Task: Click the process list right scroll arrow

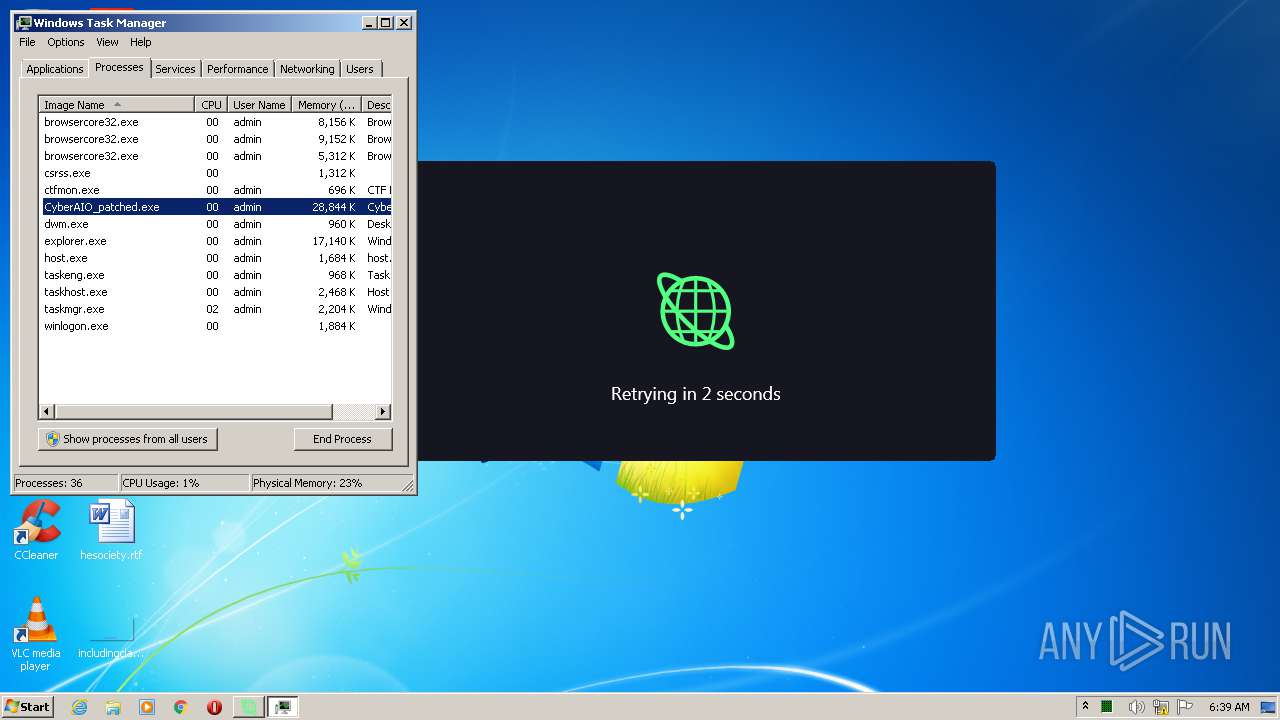Action: pos(383,412)
